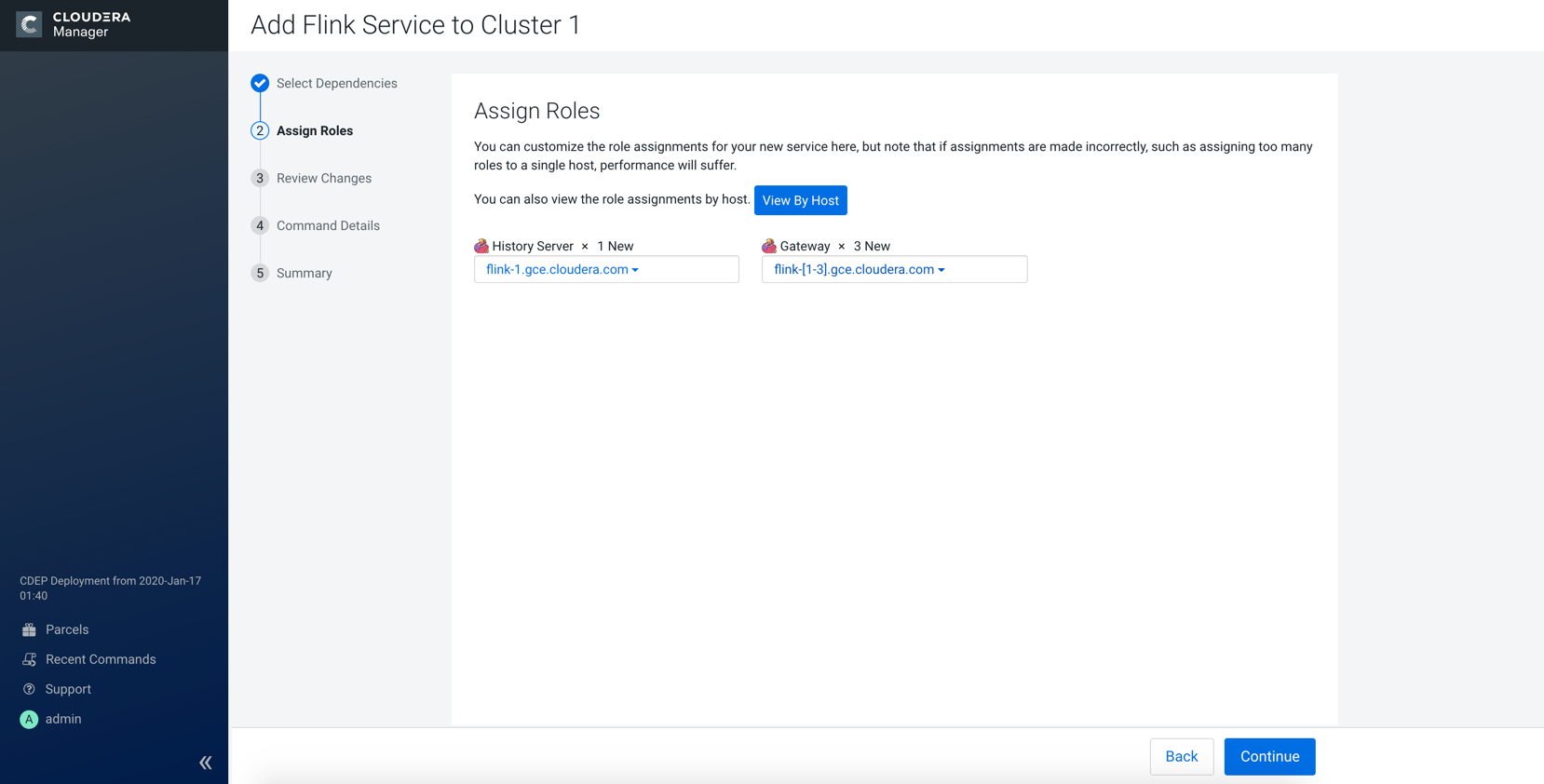Open Recent Commands in the sidebar
Image resolution: width=1544 pixels, height=784 pixels.
101,660
